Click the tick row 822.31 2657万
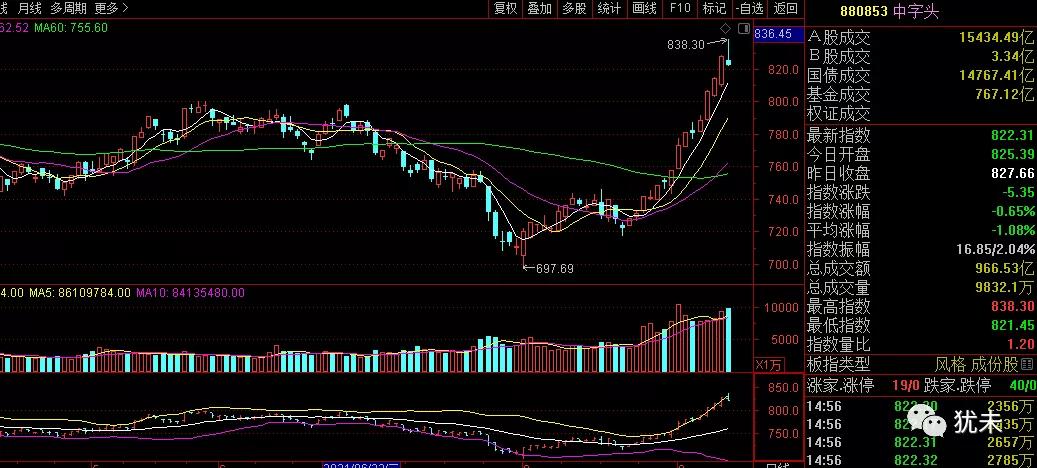 (921, 442)
